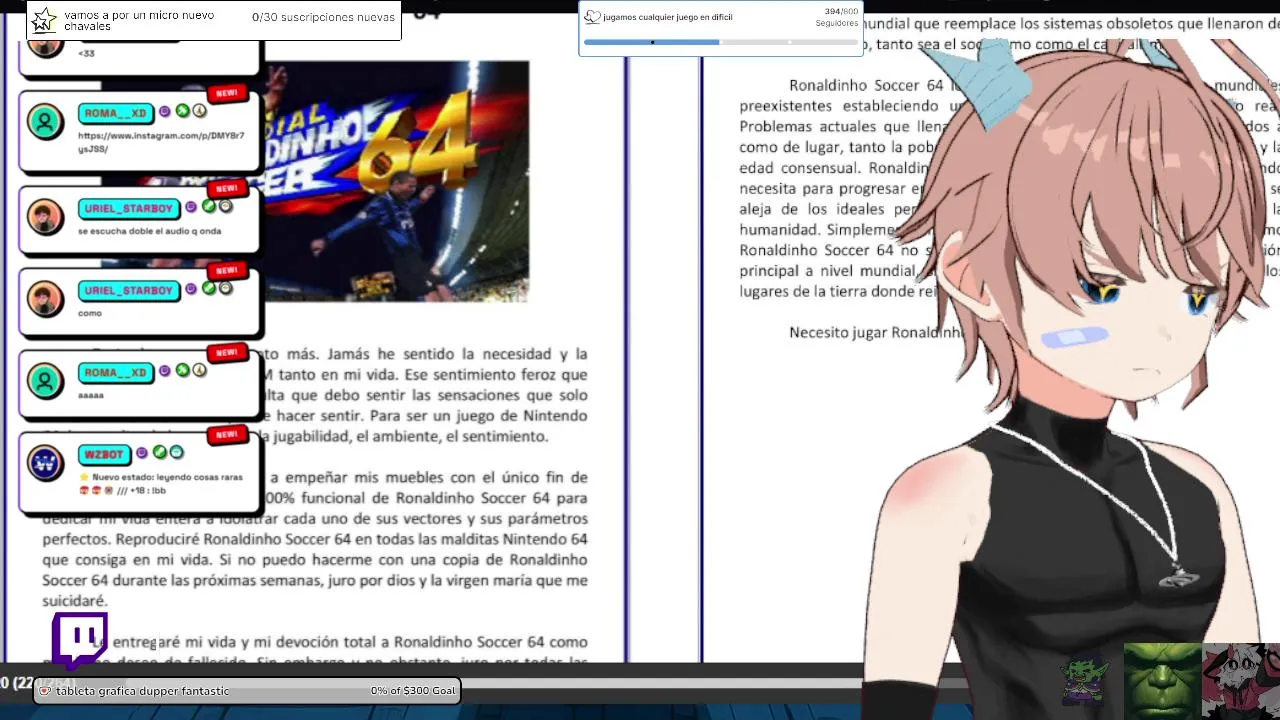Click the 'se escucha doble el audio q onda' message
This screenshot has height=720, width=1280.
[x=149, y=231]
